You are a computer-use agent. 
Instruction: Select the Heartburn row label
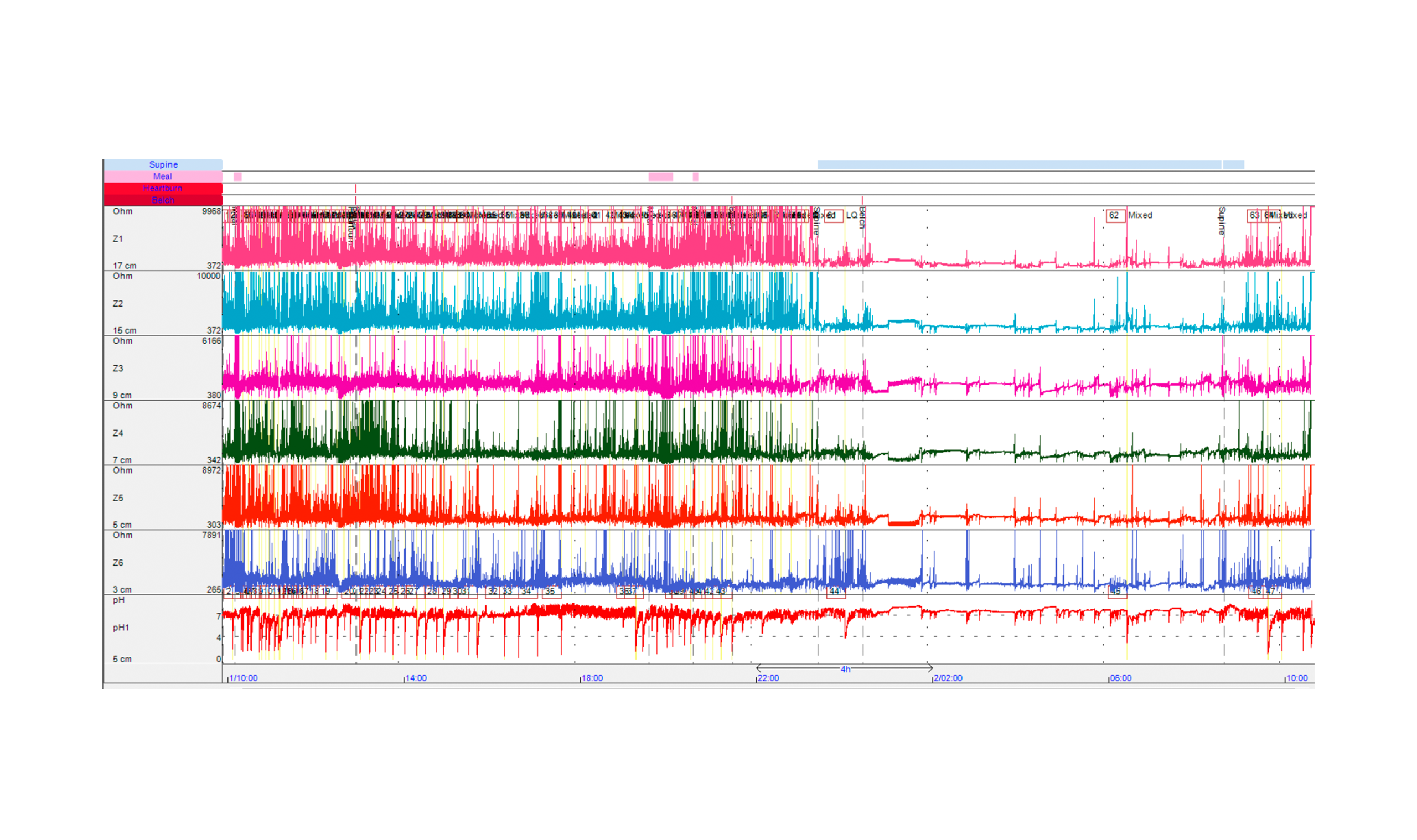163,189
